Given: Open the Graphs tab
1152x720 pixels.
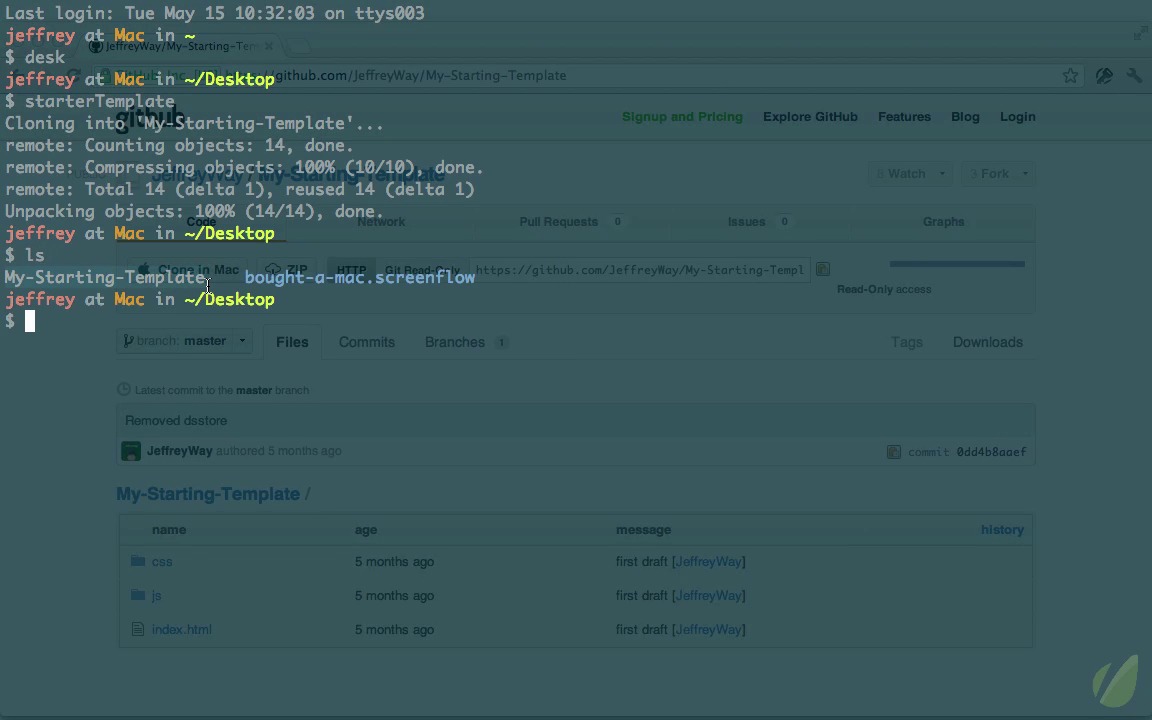Looking at the screenshot, I should [943, 222].
